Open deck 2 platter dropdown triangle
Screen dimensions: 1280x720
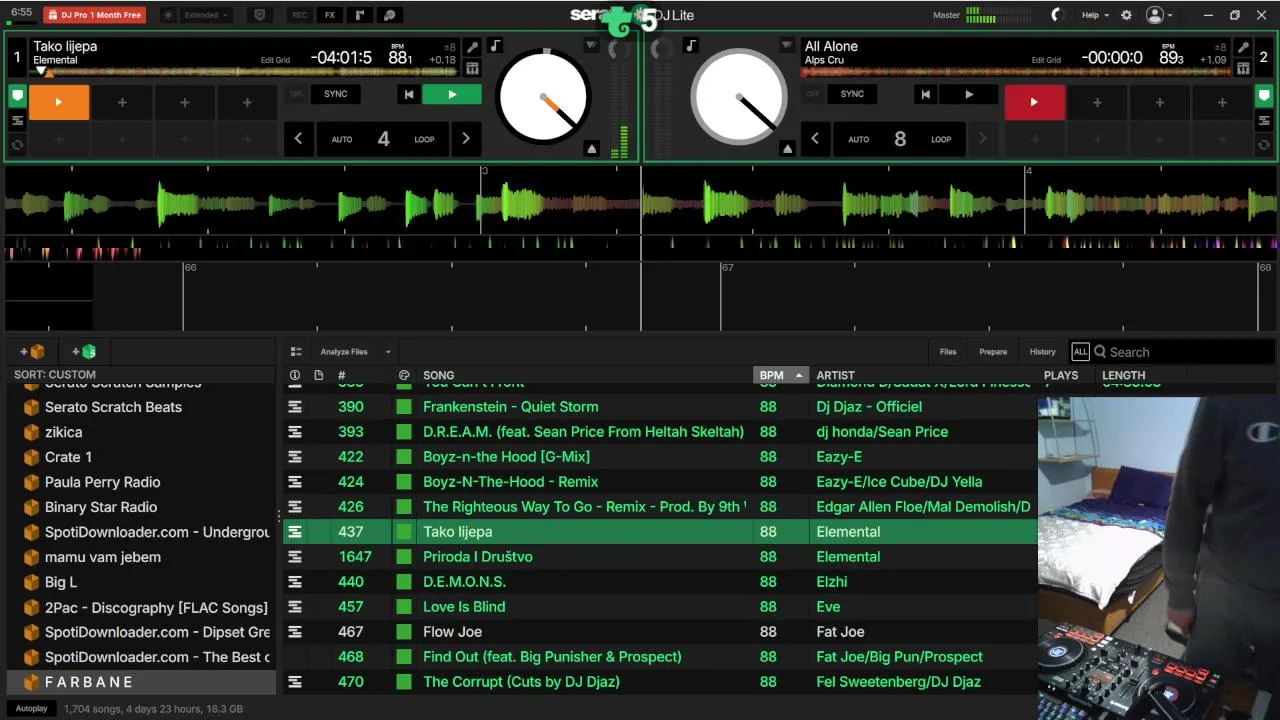click(787, 46)
